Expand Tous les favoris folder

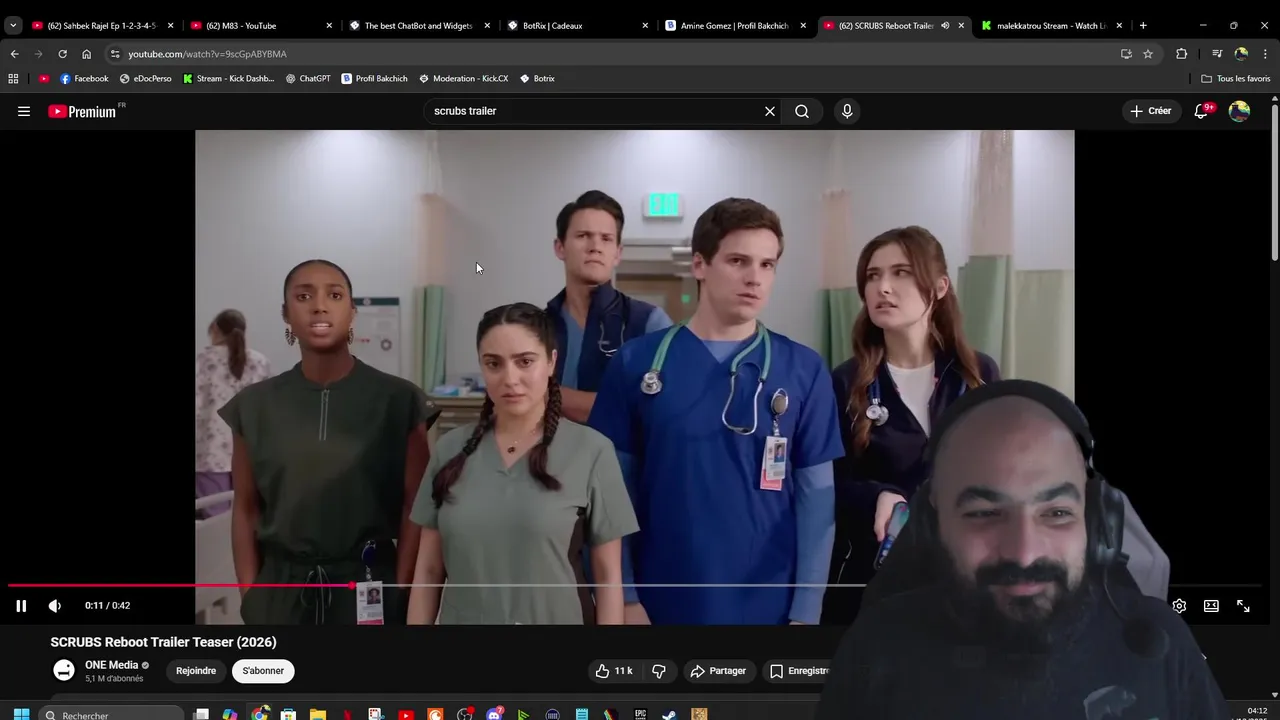1236,78
